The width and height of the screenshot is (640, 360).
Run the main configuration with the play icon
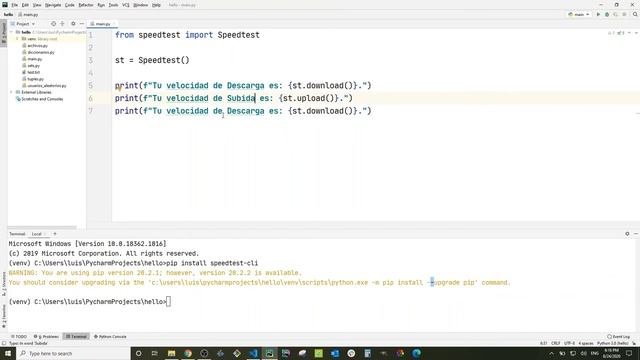(598, 14)
